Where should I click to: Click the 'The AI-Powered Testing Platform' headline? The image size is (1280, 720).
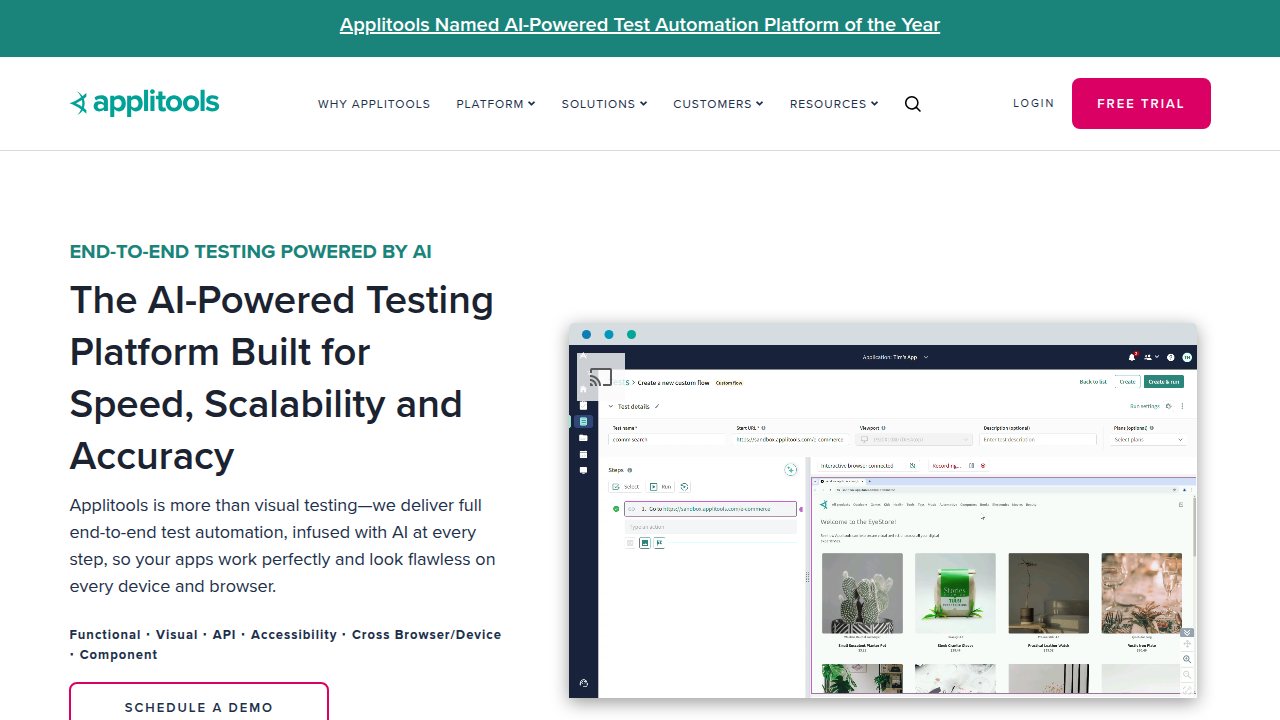[x=282, y=378]
